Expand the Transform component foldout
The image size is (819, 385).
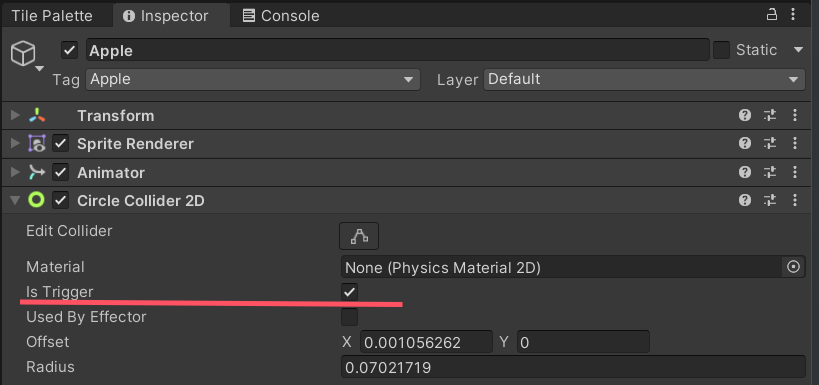pos(15,115)
